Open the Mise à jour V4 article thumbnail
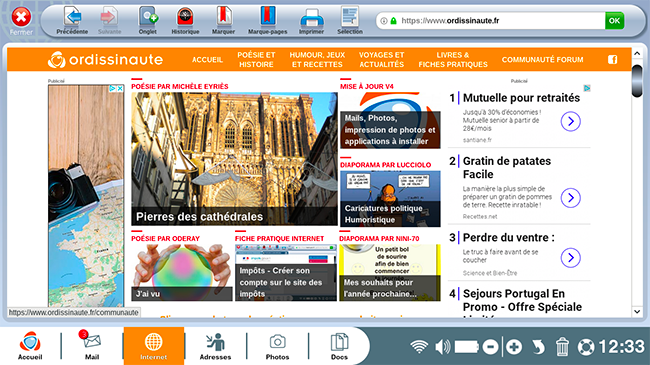The width and height of the screenshot is (650, 365). 390,120
